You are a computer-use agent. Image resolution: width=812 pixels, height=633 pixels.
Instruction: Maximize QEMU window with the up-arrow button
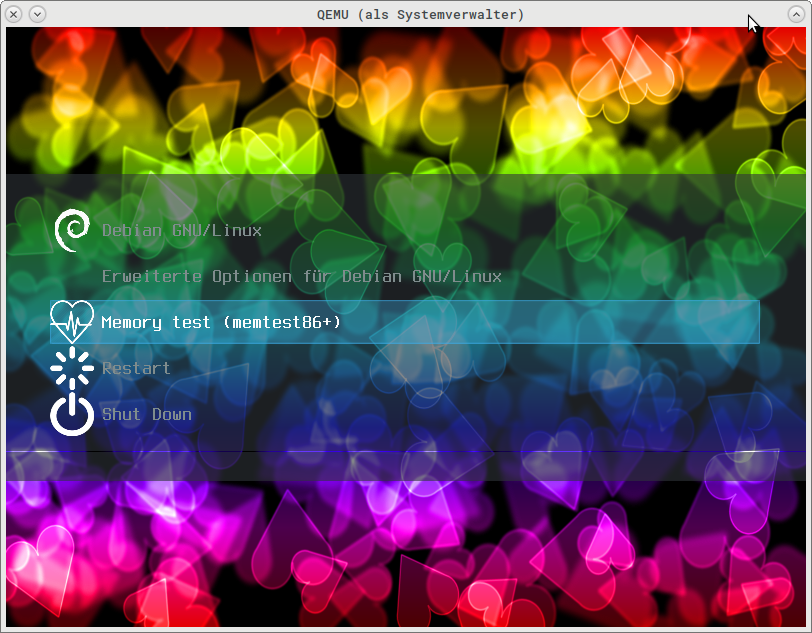(796, 14)
